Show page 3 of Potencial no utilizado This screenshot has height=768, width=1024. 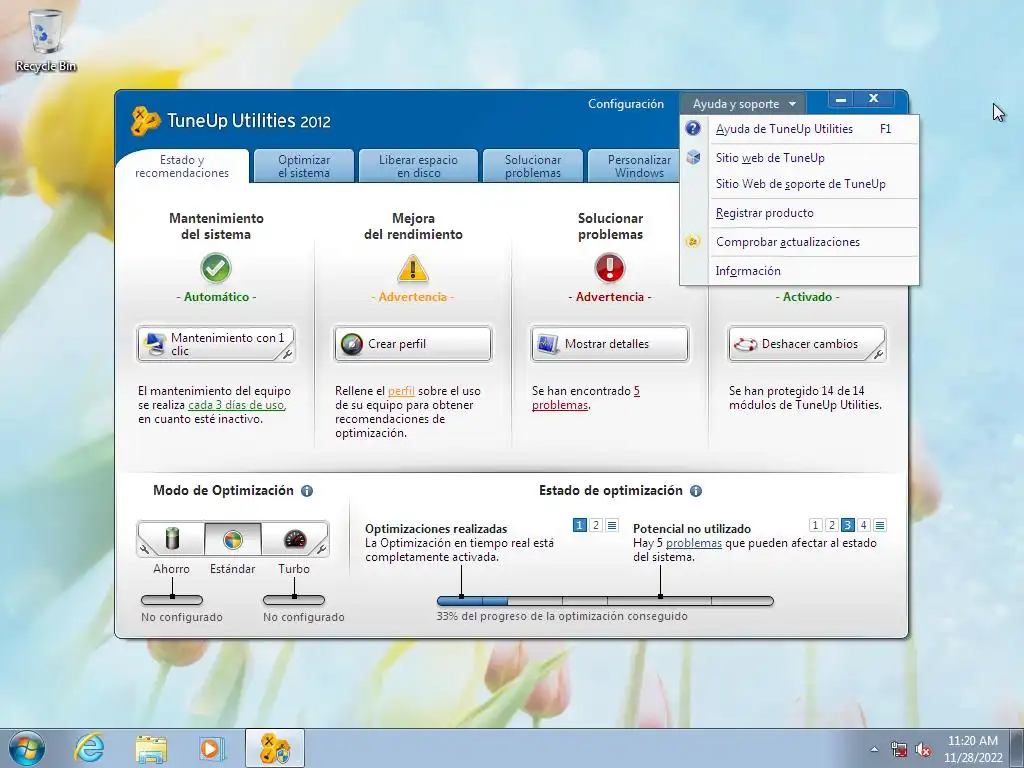coord(848,525)
